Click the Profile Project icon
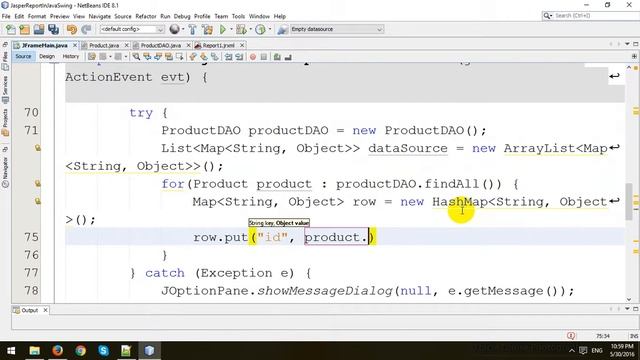 [260, 29]
